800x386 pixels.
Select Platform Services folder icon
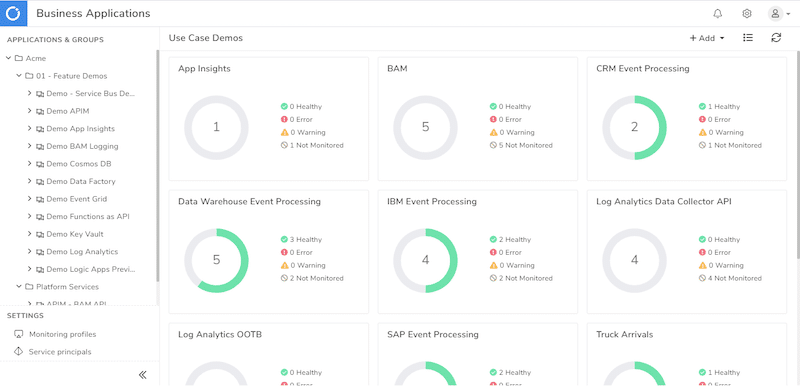(29, 287)
